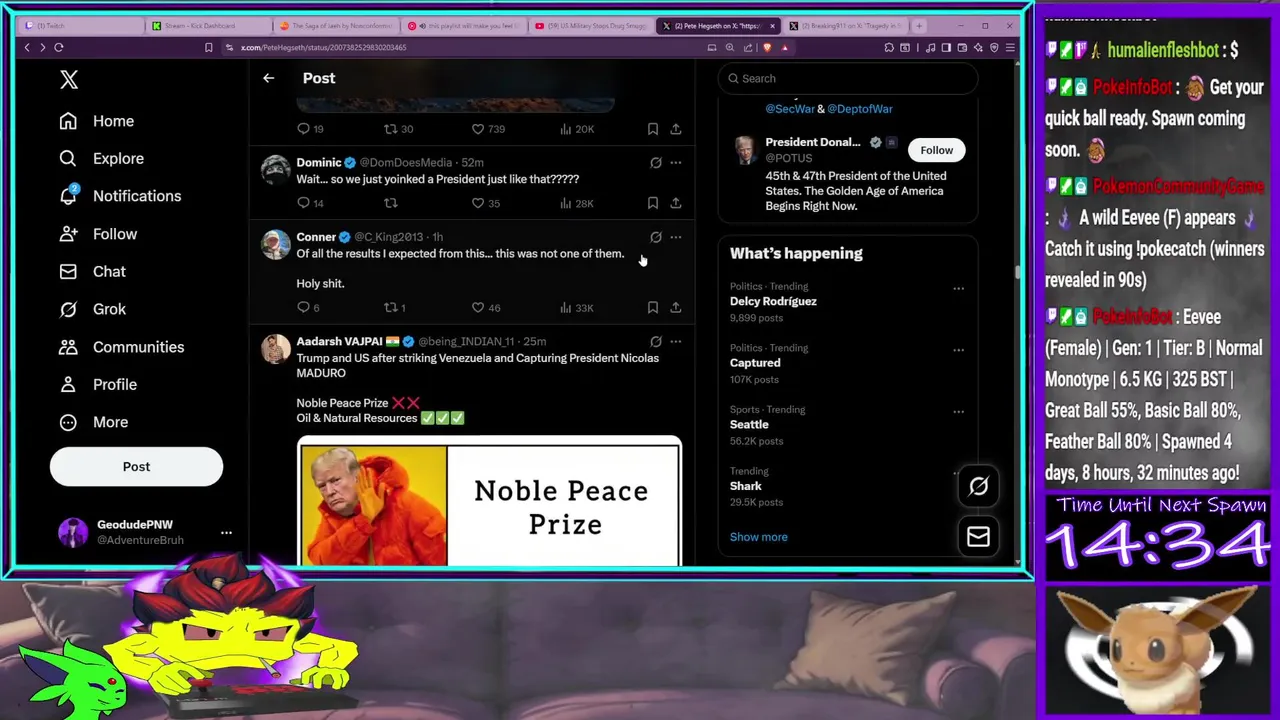Switch to the Saga of Iaen tab
The height and width of the screenshot is (720, 1280).
tap(336, 25)
